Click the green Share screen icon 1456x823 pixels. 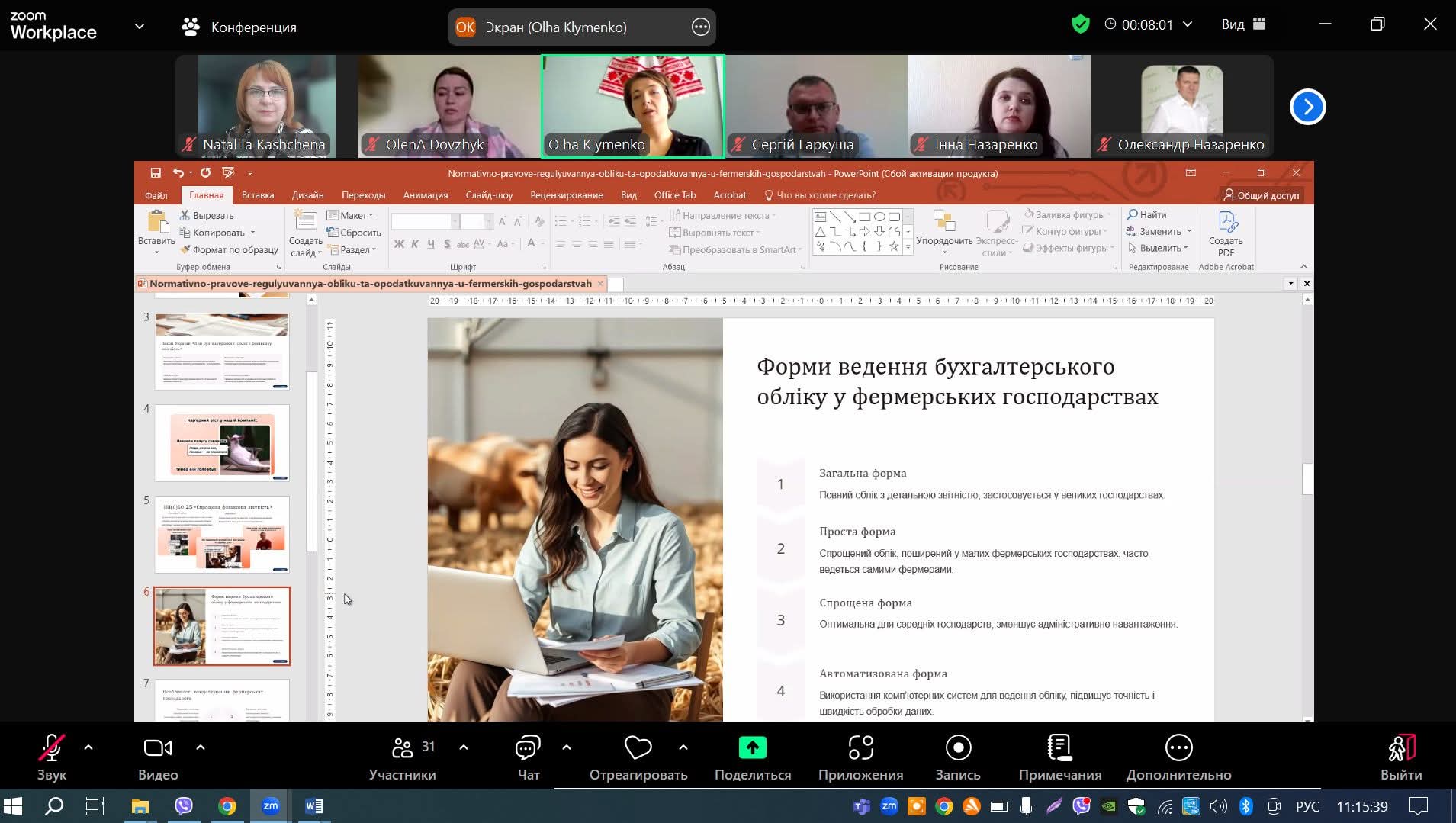[752, 748]
